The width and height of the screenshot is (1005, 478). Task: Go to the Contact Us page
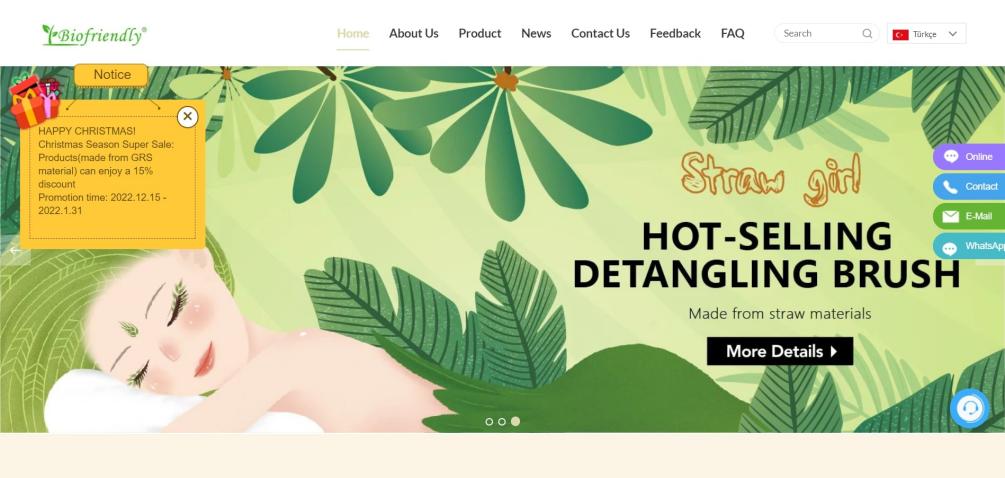point(601,33)
